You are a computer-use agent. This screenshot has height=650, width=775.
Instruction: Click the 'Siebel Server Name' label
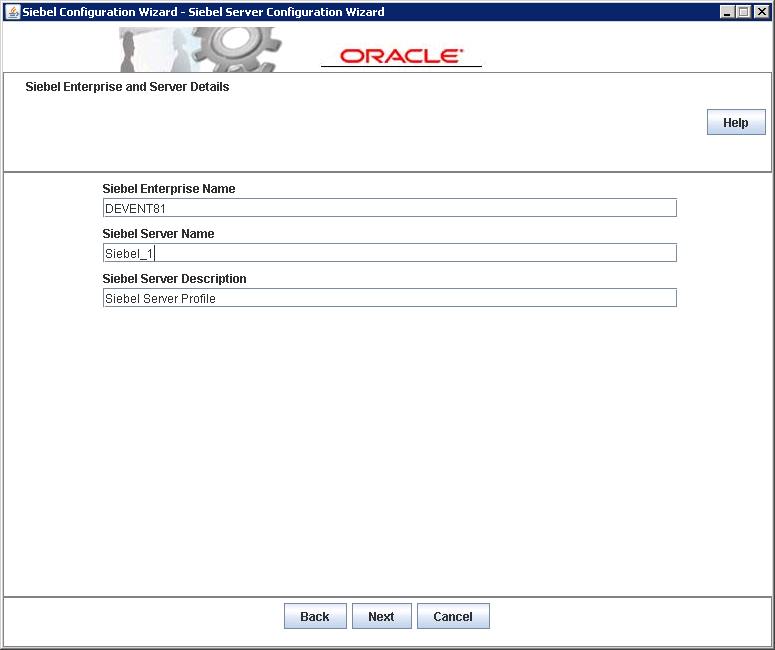coord(158,233)
